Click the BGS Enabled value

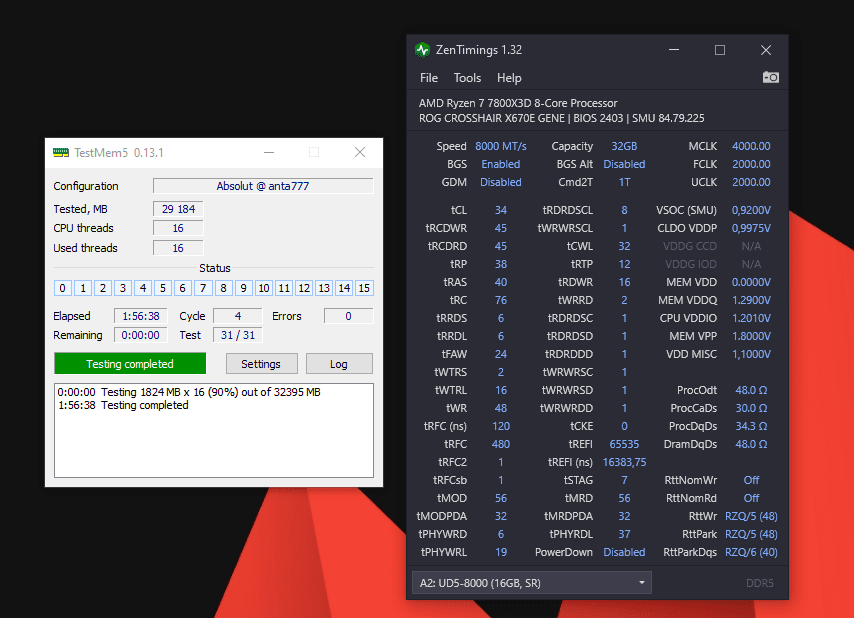tap(501, 164)
